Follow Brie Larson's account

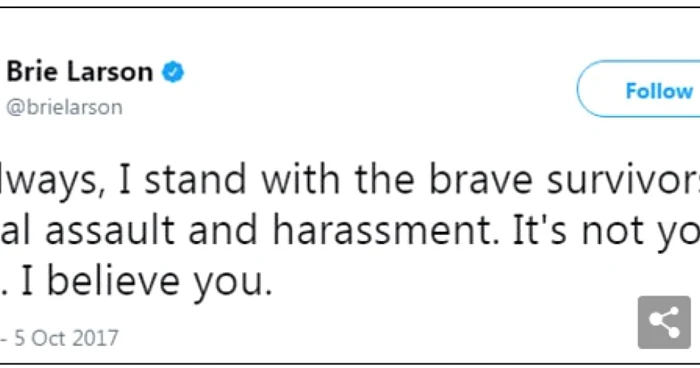639,89
